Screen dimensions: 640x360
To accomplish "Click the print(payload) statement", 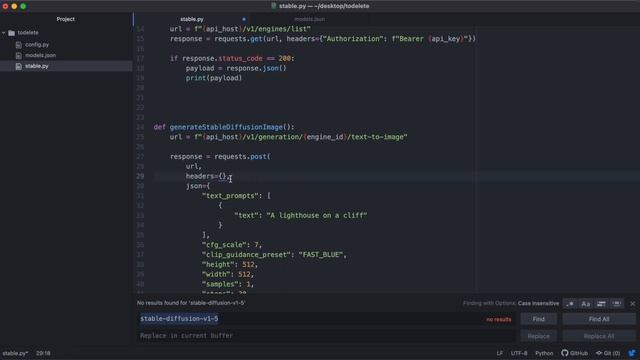I will [214, 78].
